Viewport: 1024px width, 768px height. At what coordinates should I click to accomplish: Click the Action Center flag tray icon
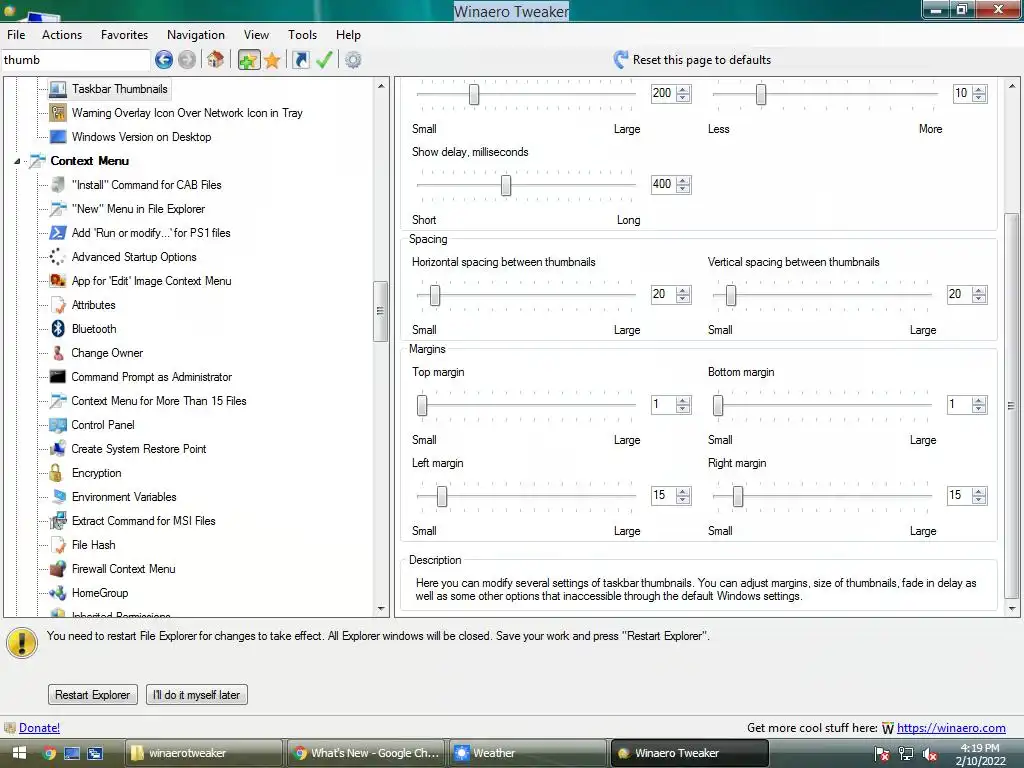[x=881, y=754]
